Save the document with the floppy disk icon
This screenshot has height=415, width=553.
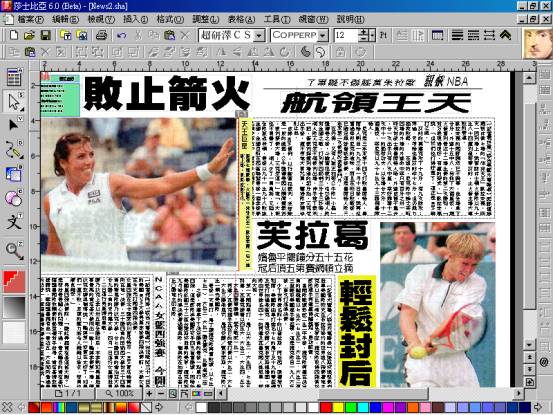click(45, 35)
